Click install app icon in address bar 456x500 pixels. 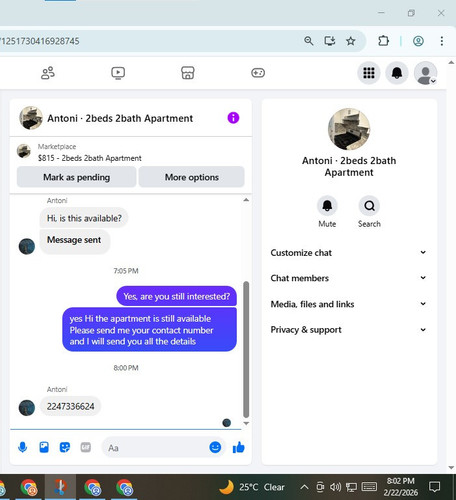tap(330, 41)
